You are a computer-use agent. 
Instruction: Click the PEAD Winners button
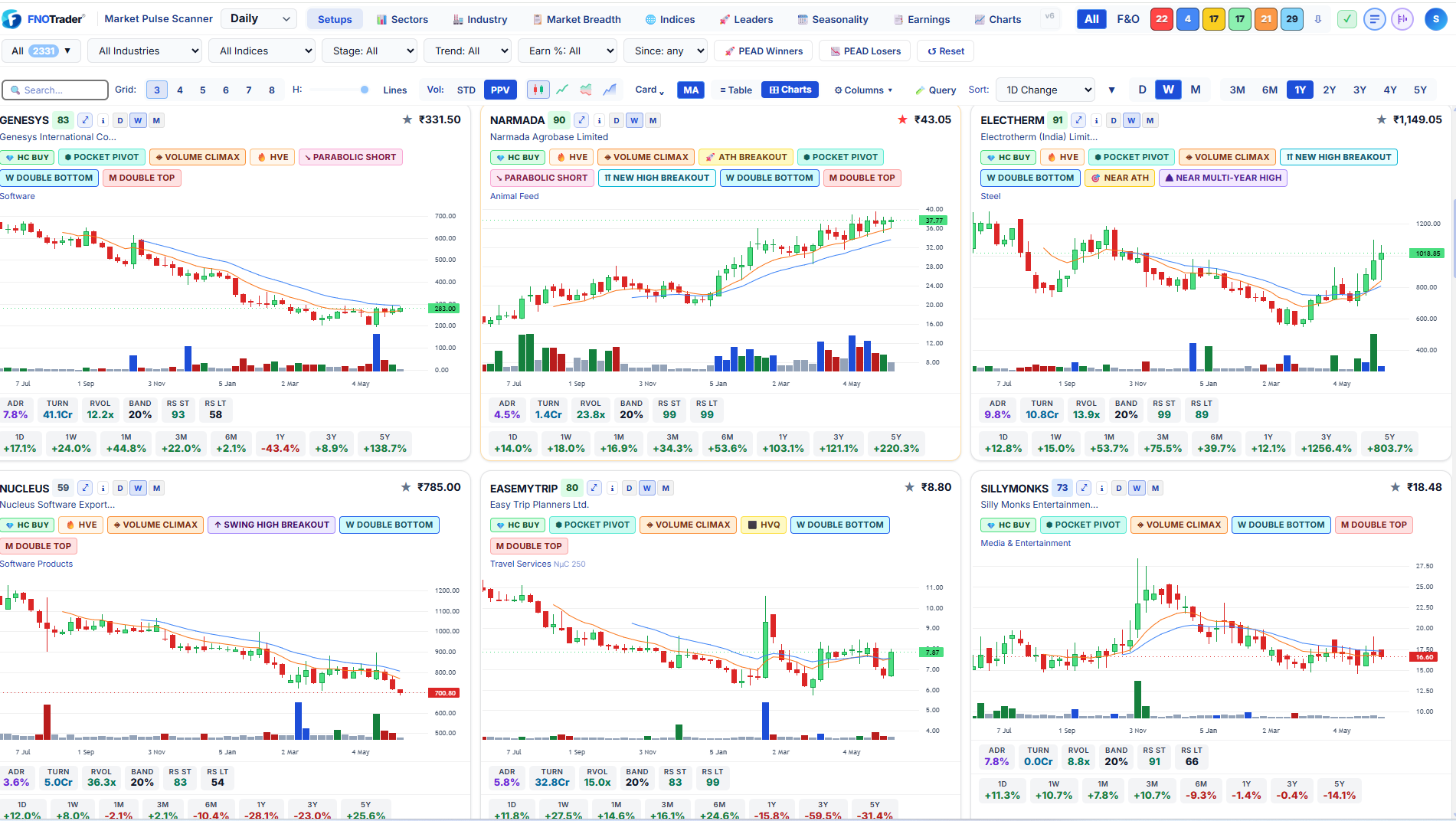click(x=763, y=51)
